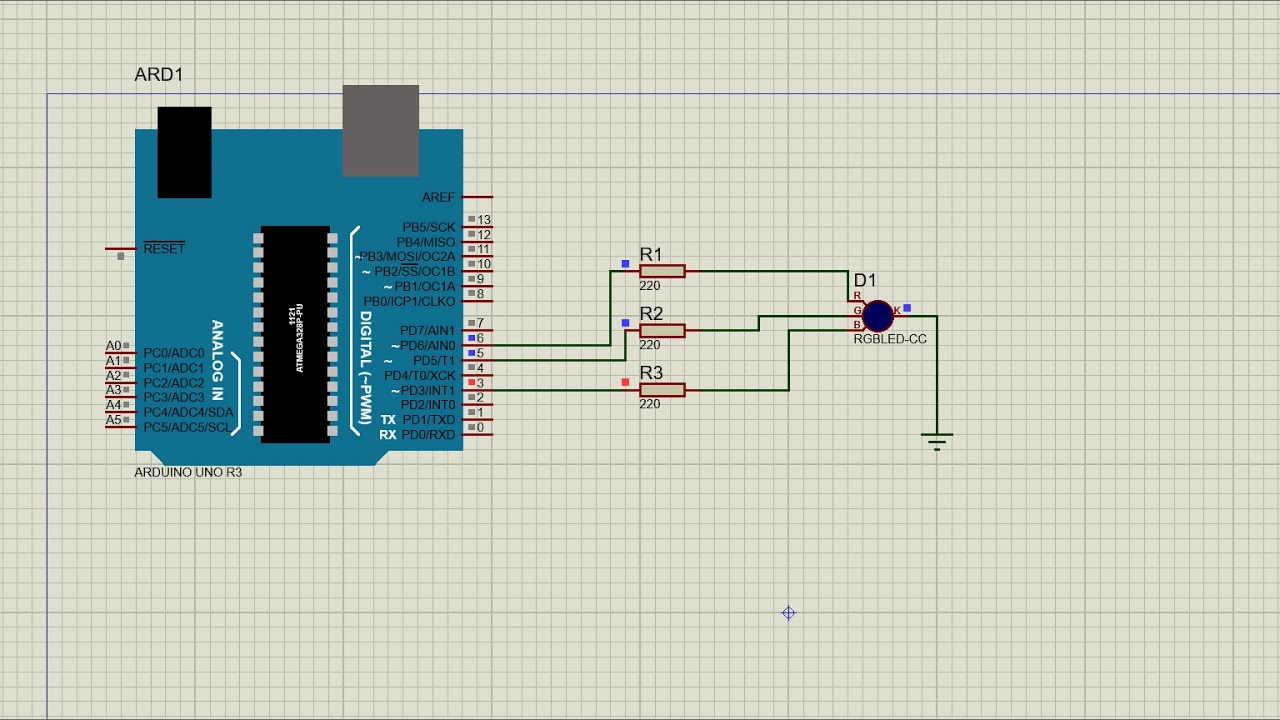Click the PC4/ADC4/SDA pin label
1280x720 pixels.
coord(188,412)
